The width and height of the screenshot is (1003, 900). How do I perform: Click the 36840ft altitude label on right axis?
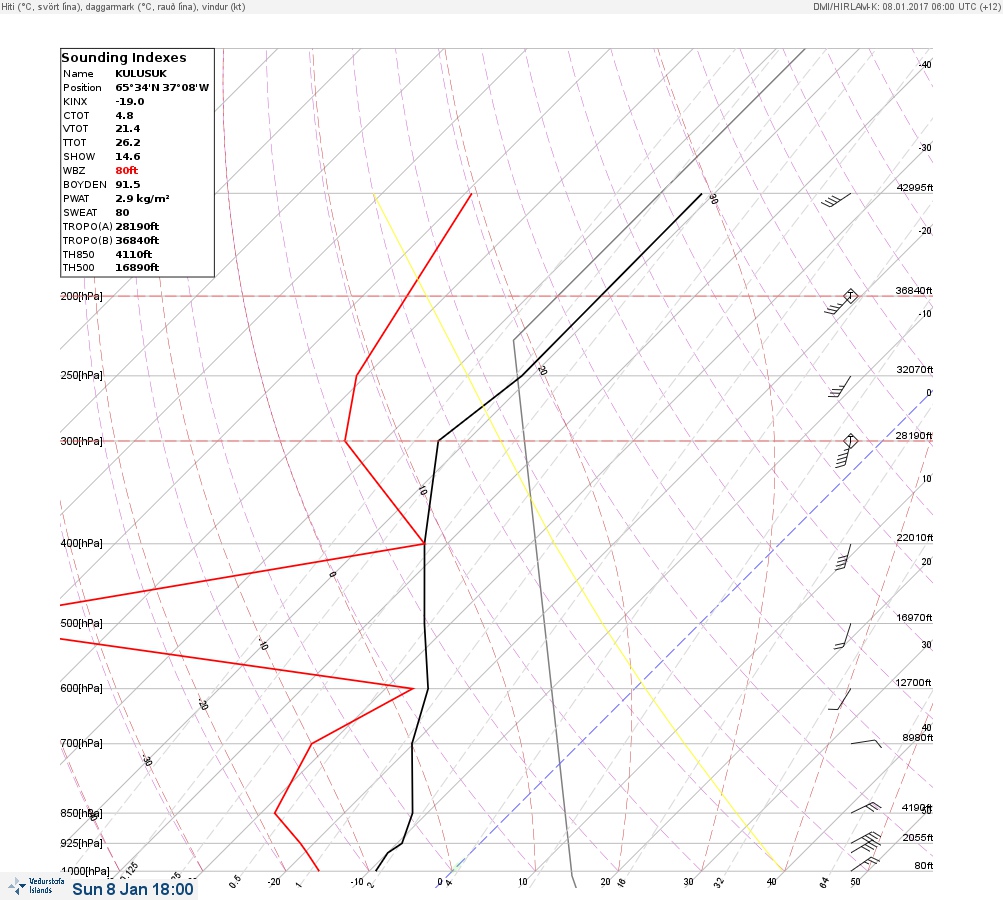(914, 290)
